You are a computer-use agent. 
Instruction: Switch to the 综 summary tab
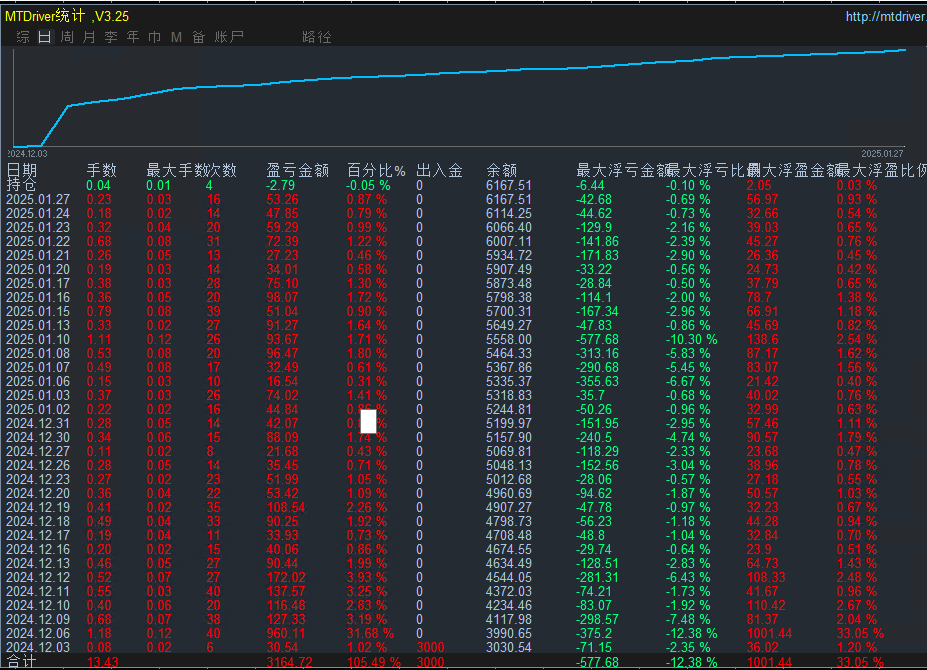click(x=23, y=37)
